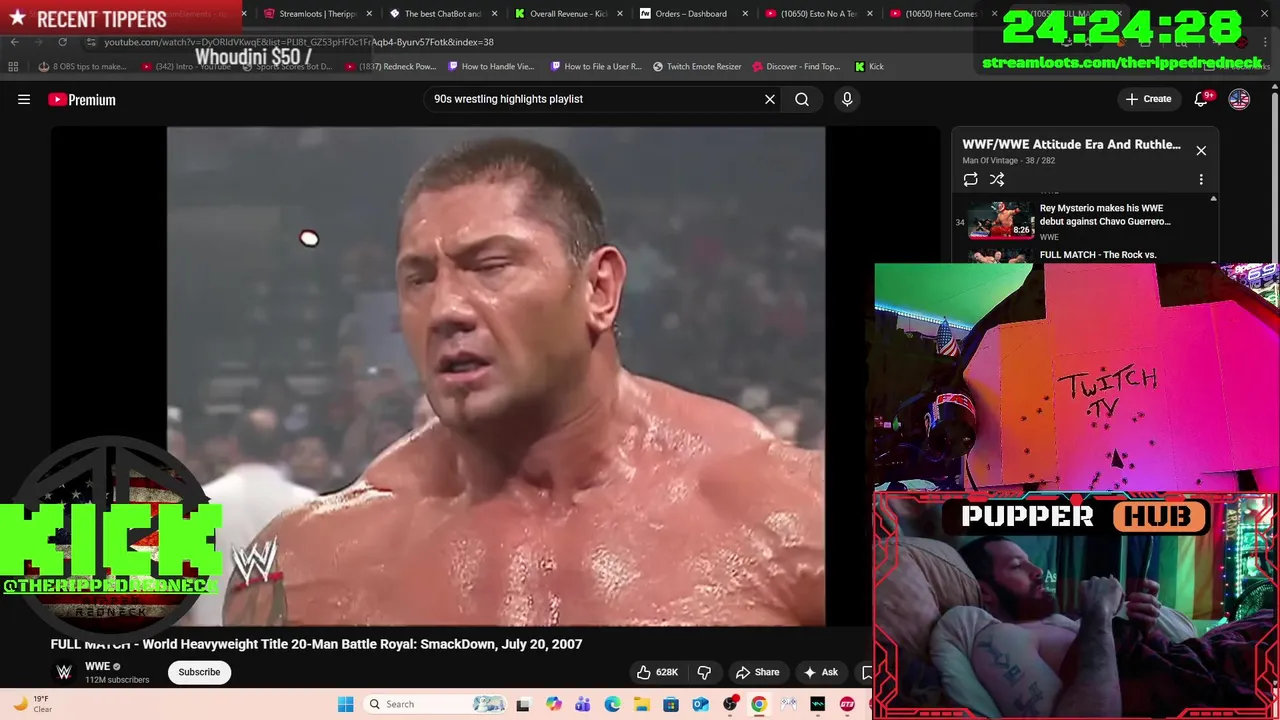Run the search with the magnifier button
1280x720 pixels.
(x=802, y=99)
